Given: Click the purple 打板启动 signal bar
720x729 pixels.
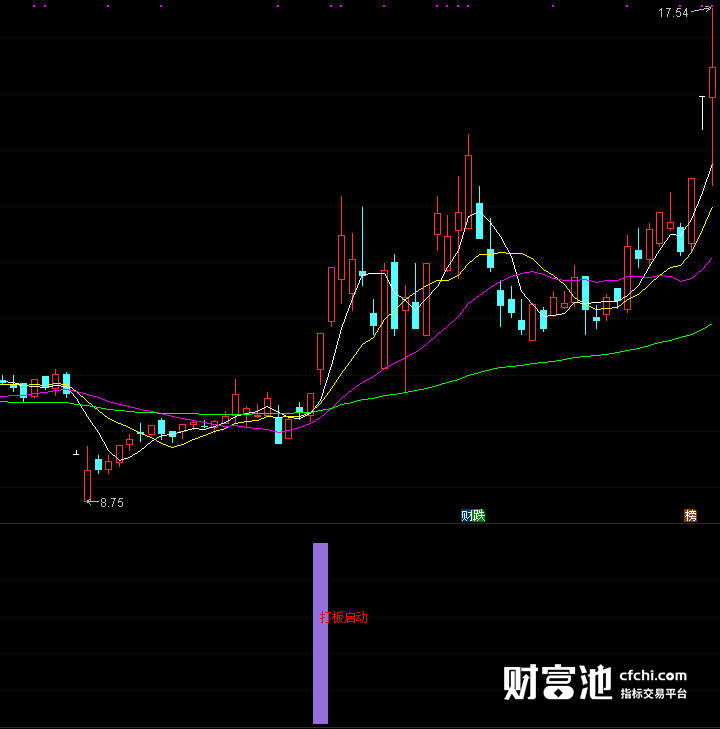Looking at the screenshot, I should pyautogui.click(x=320, y=633).
